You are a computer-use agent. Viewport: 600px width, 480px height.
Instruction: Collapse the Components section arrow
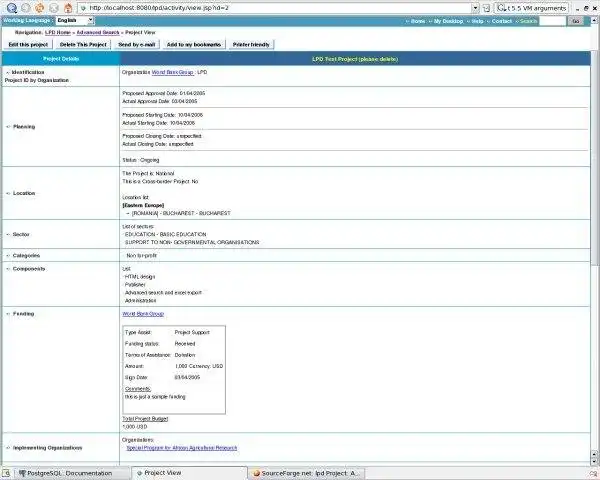pos(8,269)
